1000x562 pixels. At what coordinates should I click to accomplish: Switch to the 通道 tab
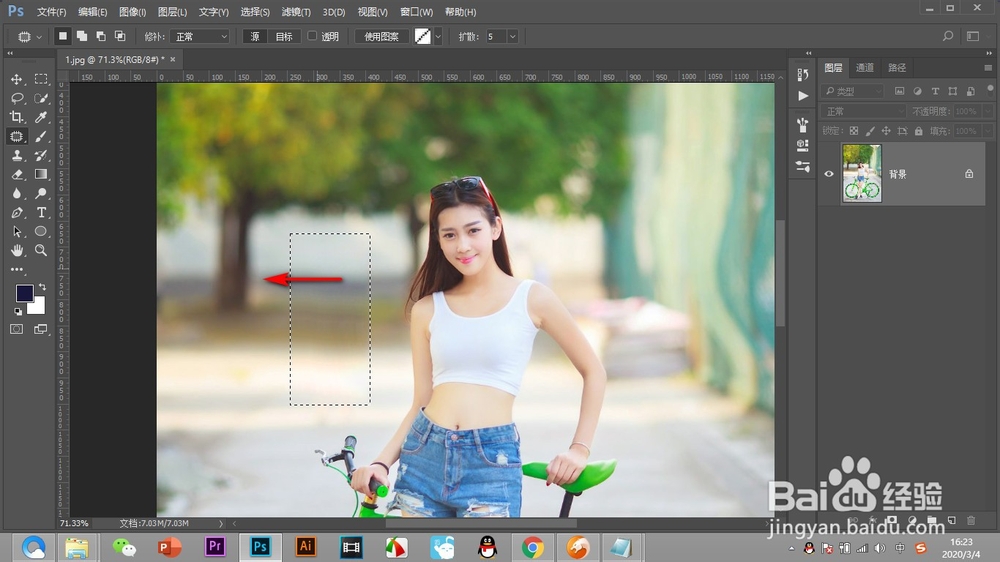click(865, 68)
